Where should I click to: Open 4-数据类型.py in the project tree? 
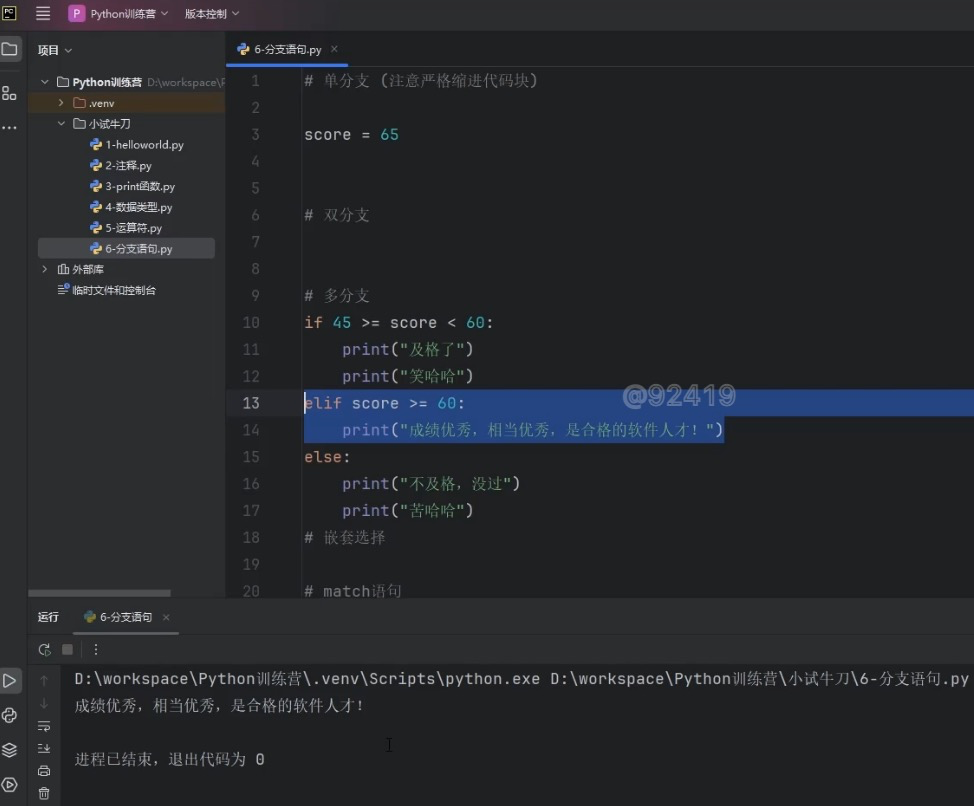click(x=132, y=207)
